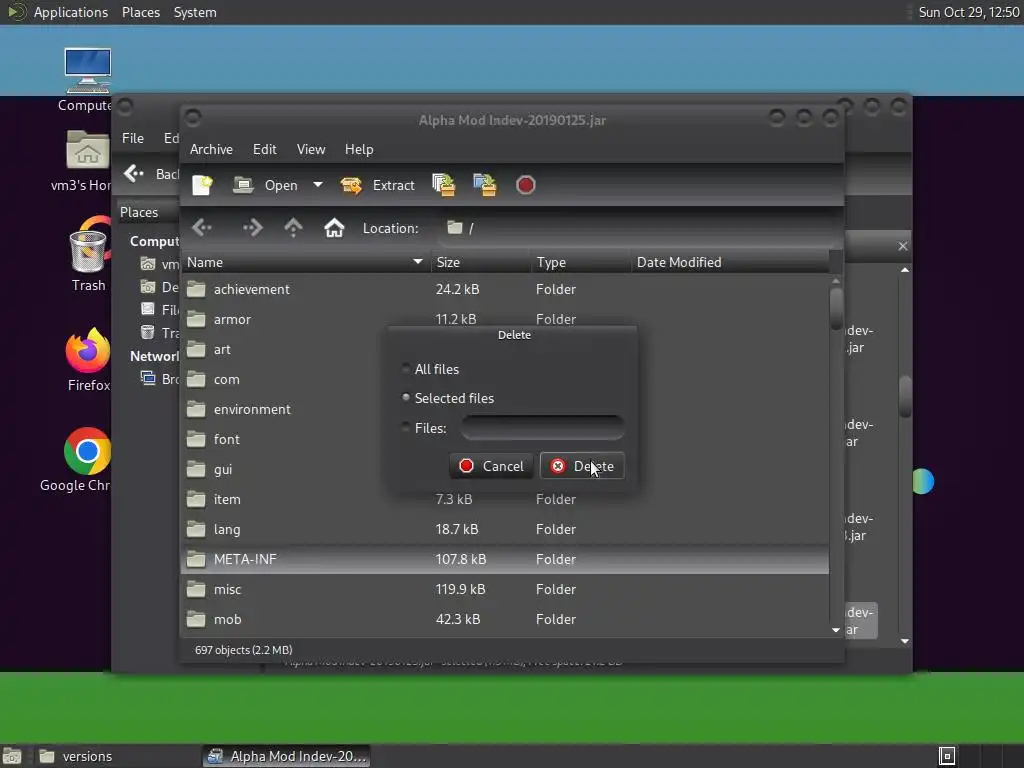The width and height of the screenshot is (1024, 768).
Task: Select the armor folder icon
Action: click(196, 319)
